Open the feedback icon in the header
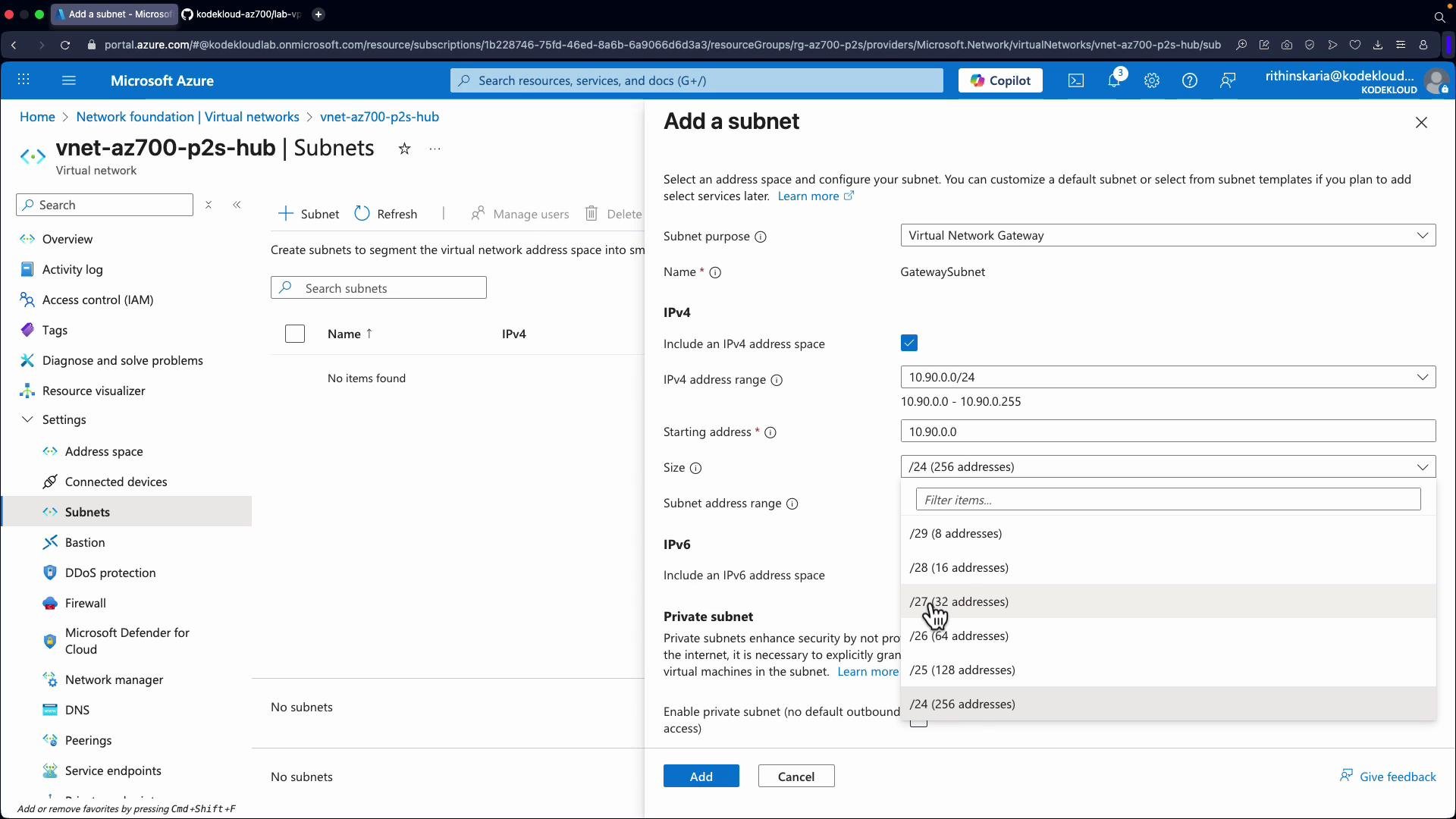 (1228, 80)
